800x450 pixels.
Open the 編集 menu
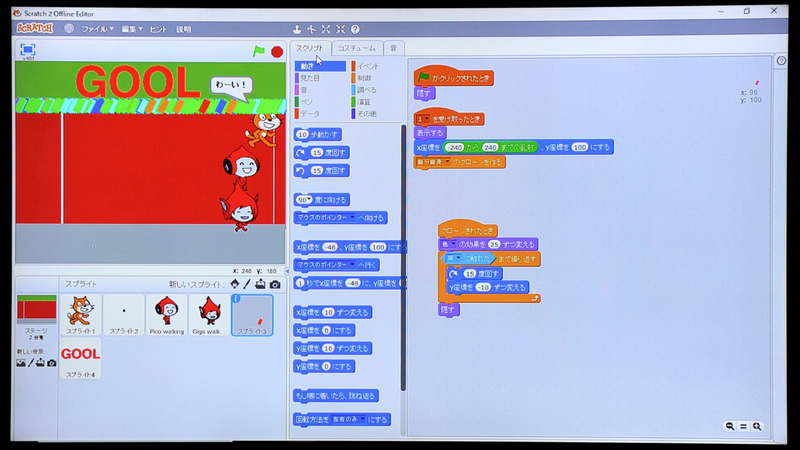point(132,29)
